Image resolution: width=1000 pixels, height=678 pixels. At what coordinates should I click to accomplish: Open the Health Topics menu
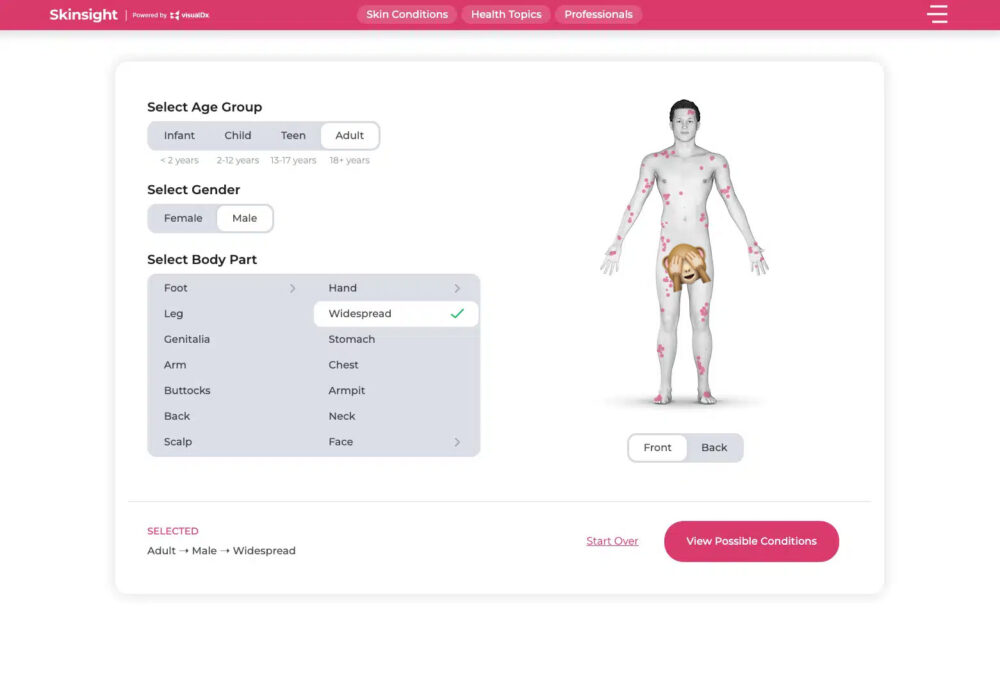click(x=506, y=15)
